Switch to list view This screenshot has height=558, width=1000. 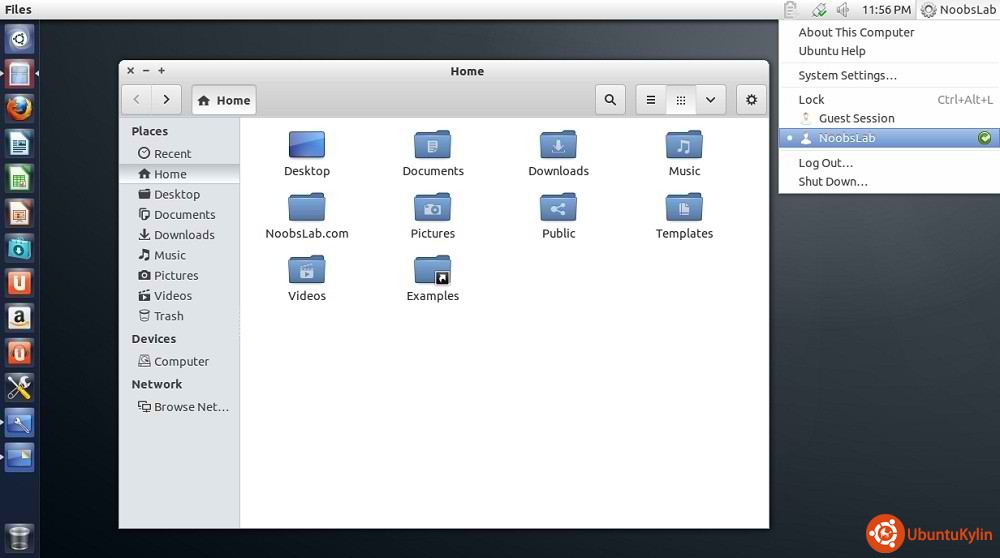(651, 100)
